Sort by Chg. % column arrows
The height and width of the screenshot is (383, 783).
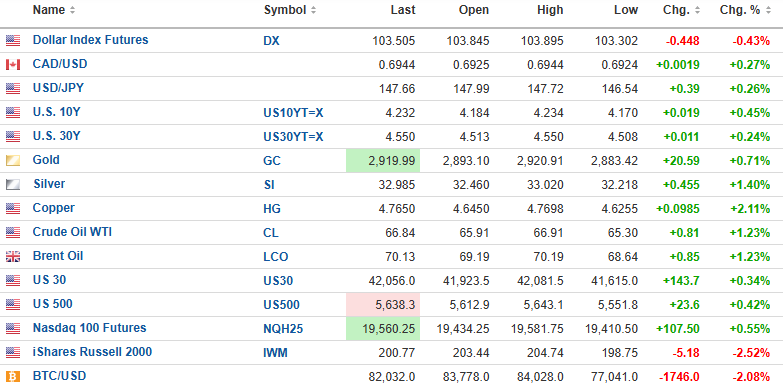768,10
